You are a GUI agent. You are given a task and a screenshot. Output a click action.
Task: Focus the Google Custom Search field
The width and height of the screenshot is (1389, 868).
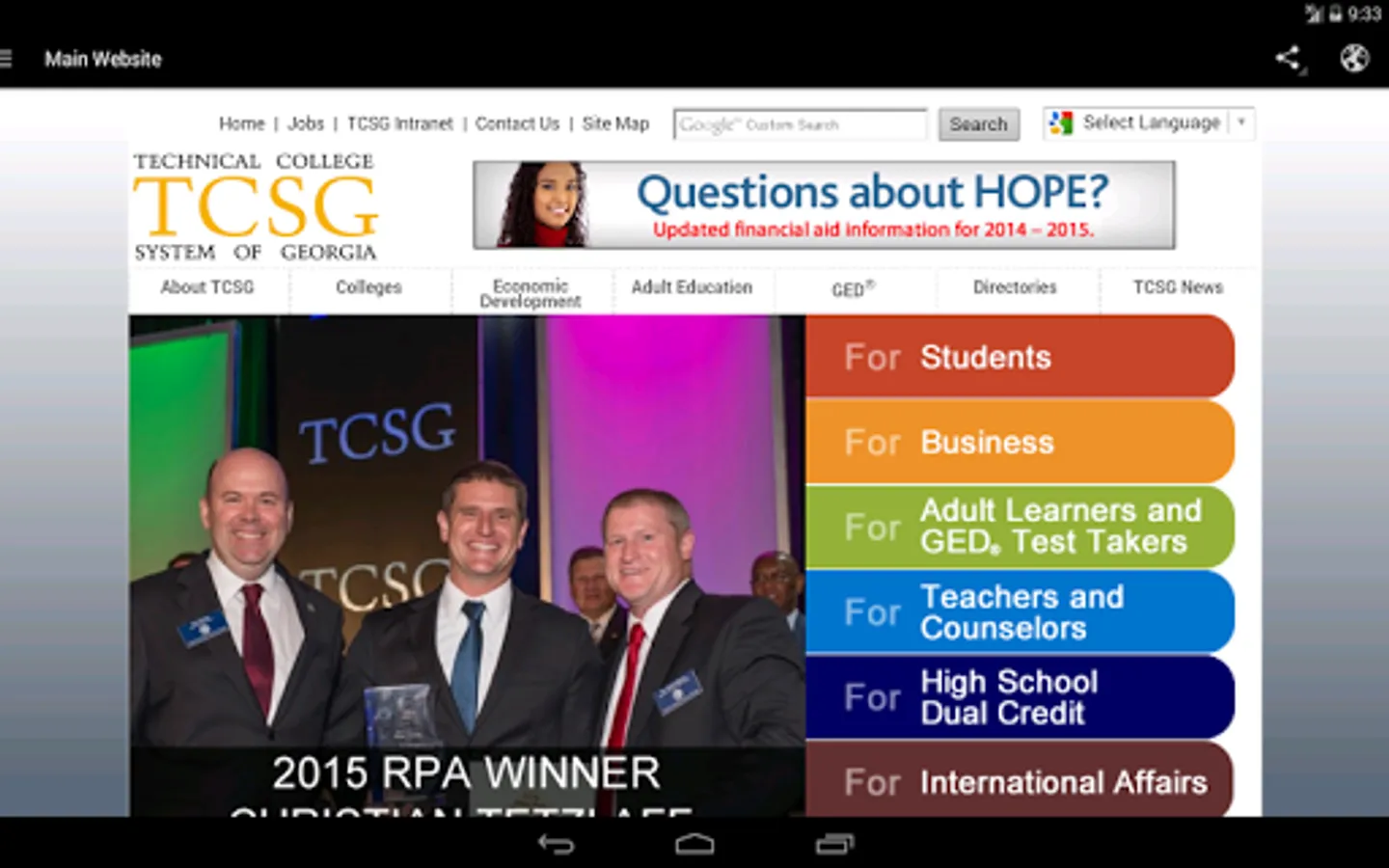pos(801,124)
